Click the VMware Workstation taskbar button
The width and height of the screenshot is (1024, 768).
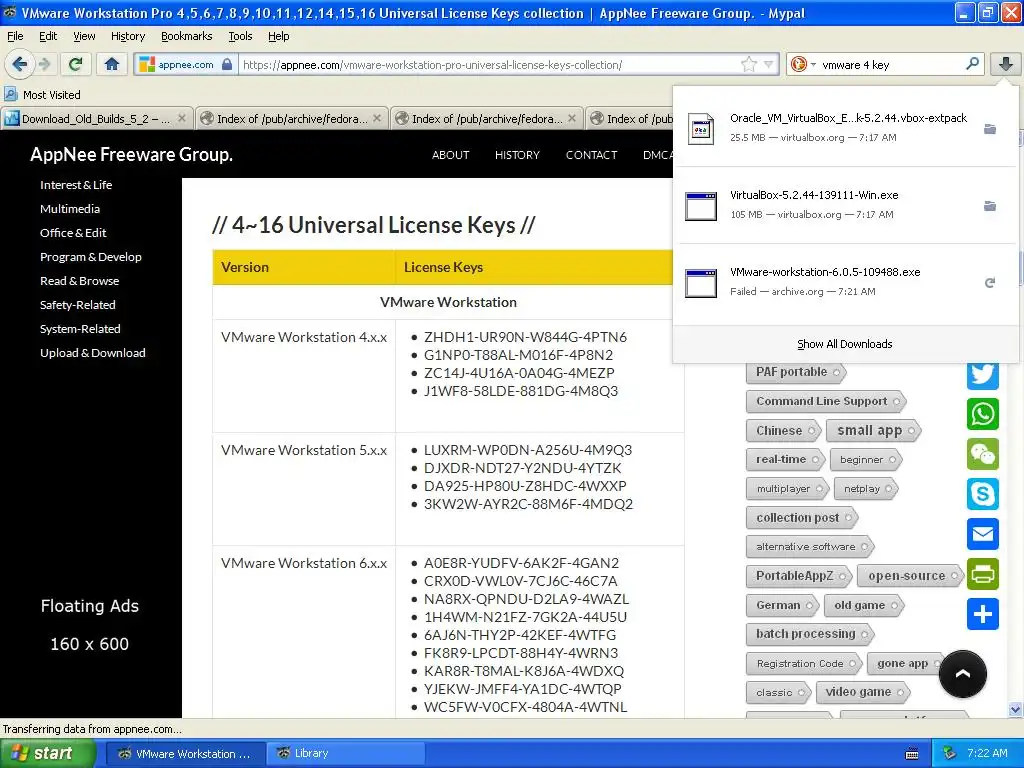(185, 754)
